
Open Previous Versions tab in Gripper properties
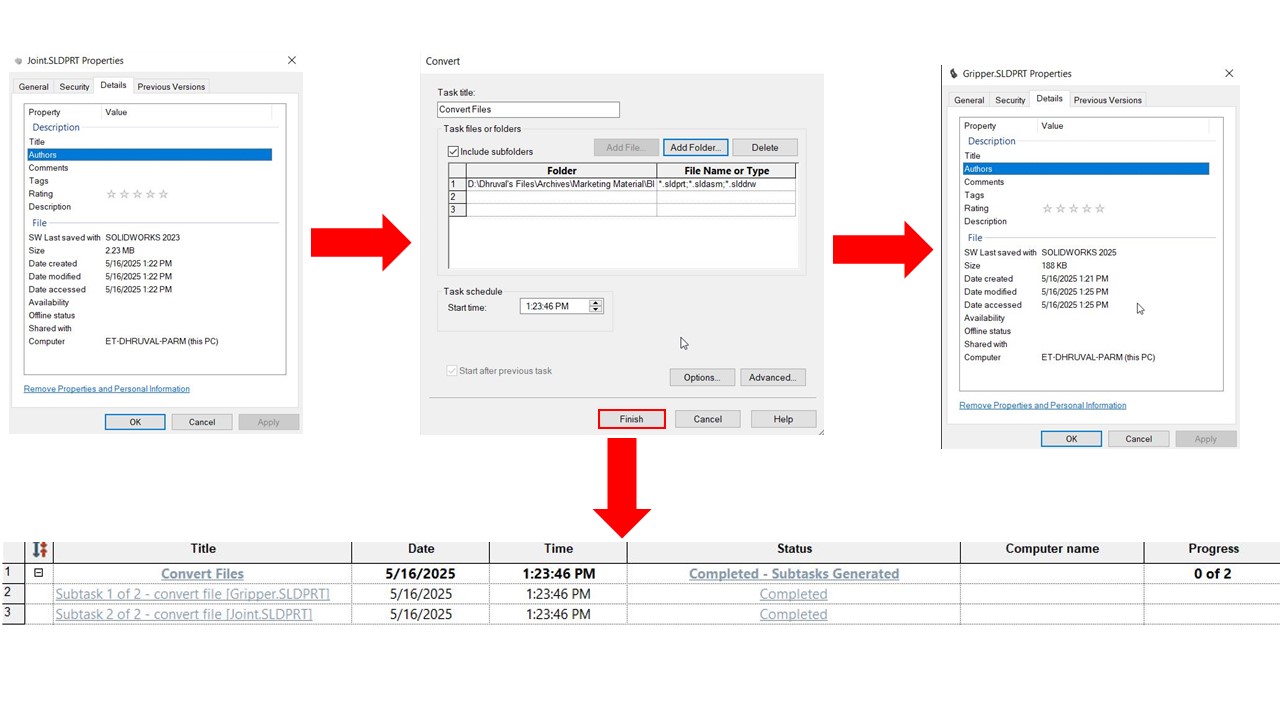click(x=1107, y=100)
